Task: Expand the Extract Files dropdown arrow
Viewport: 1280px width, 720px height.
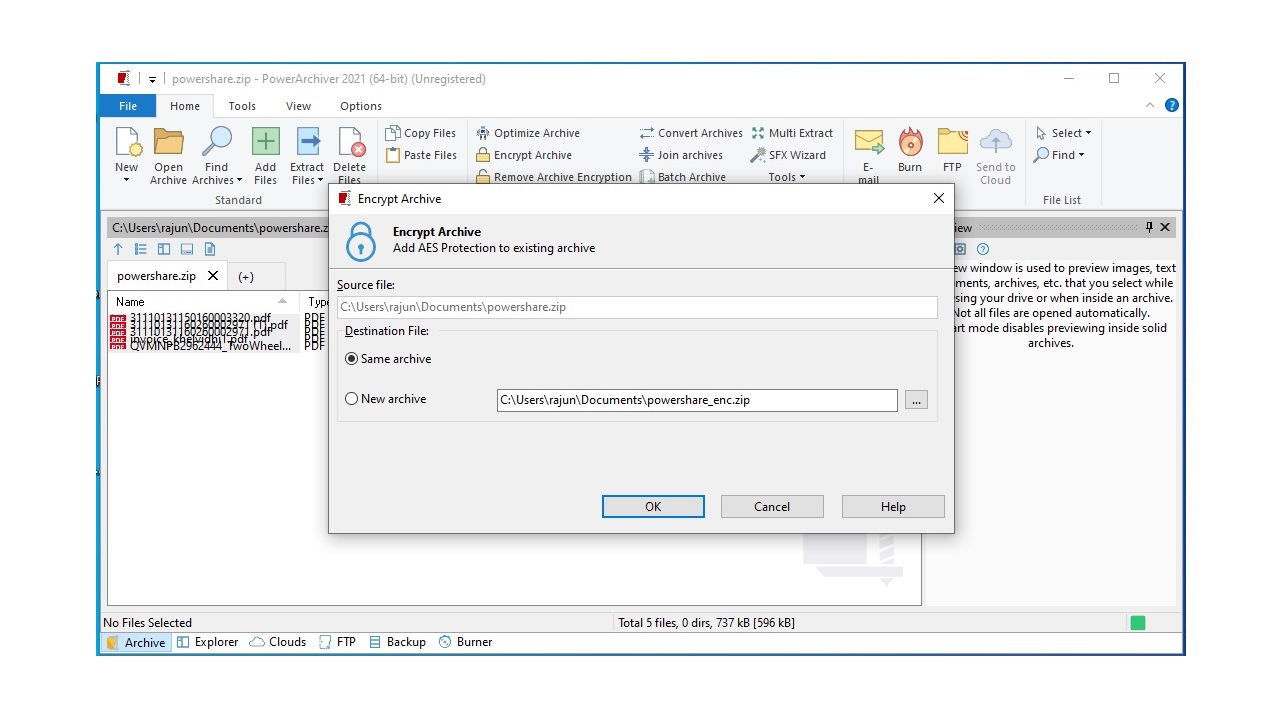Action: (321, 181)
